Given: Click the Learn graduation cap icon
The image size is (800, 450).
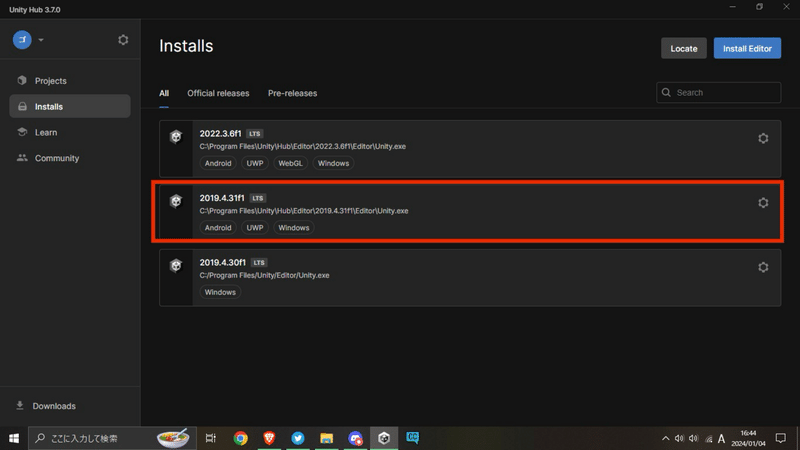Looking at the screenshot, I should (x=22, y=132).
